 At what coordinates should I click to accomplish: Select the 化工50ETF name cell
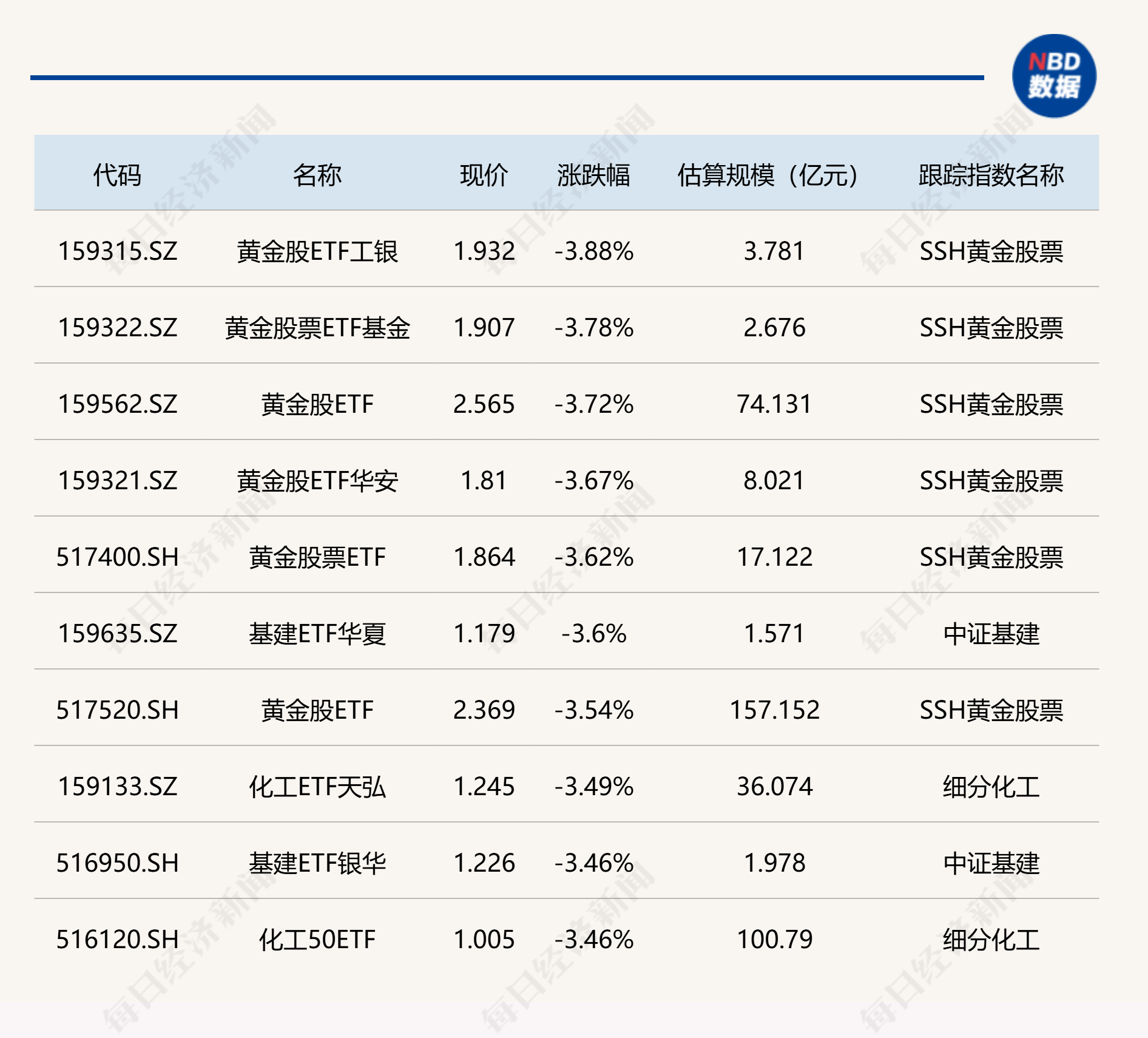[x=317, y=940]
